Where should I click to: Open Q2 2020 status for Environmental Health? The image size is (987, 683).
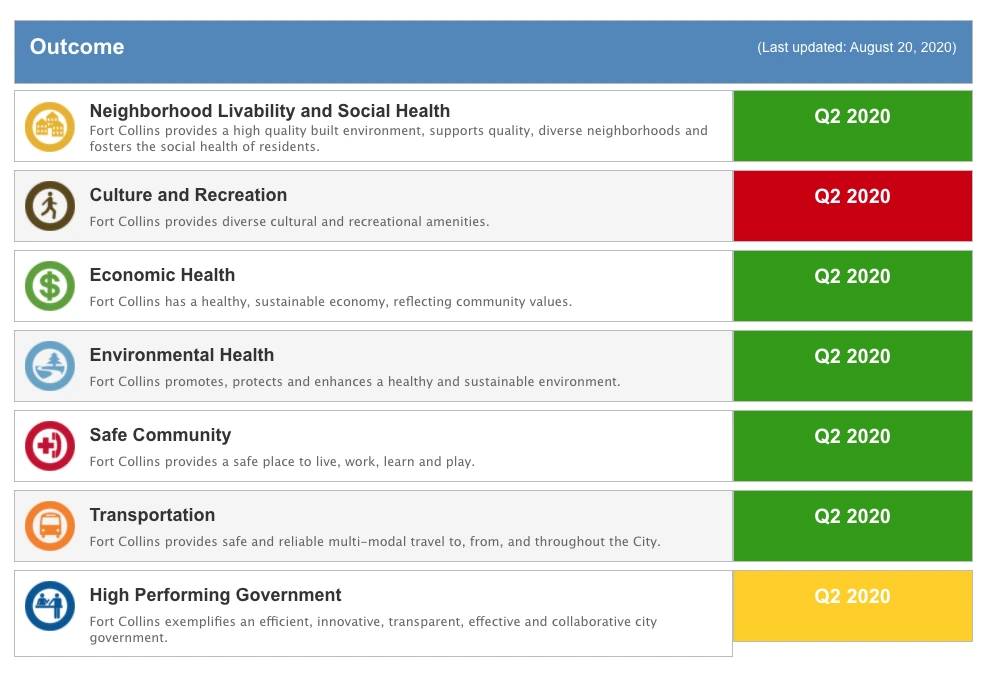coord(852,356)
